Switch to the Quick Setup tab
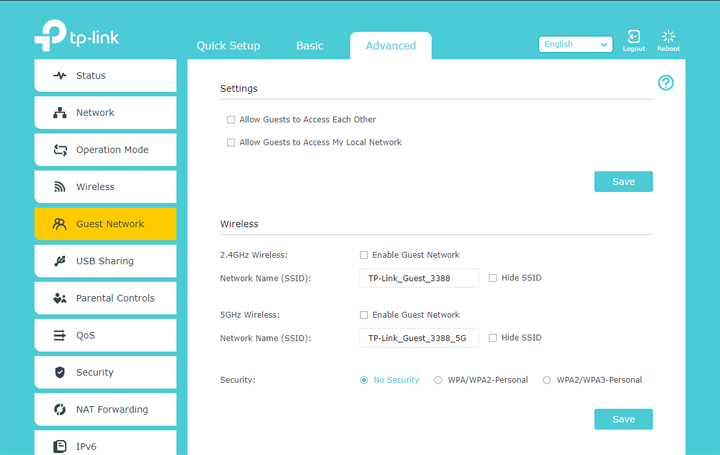Image resolution: width=720 pixels, height=455 pixels. 228,46
